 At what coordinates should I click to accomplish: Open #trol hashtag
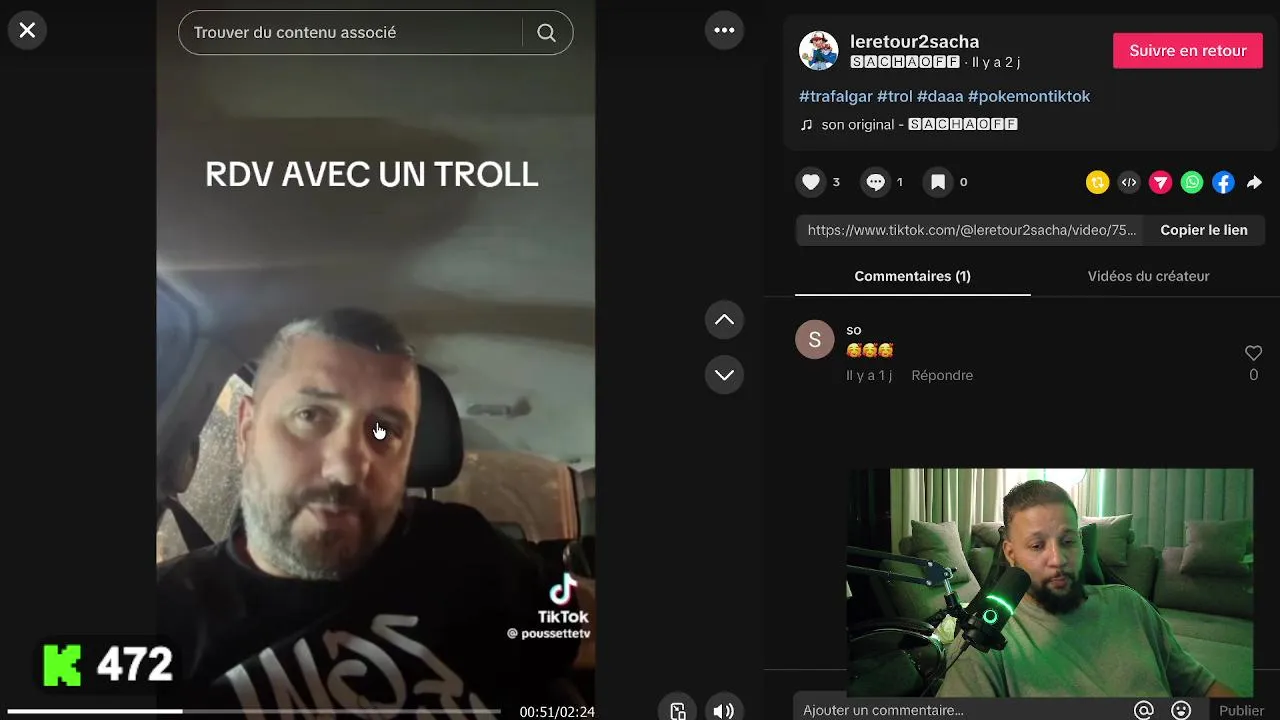(x=894, y=96)
